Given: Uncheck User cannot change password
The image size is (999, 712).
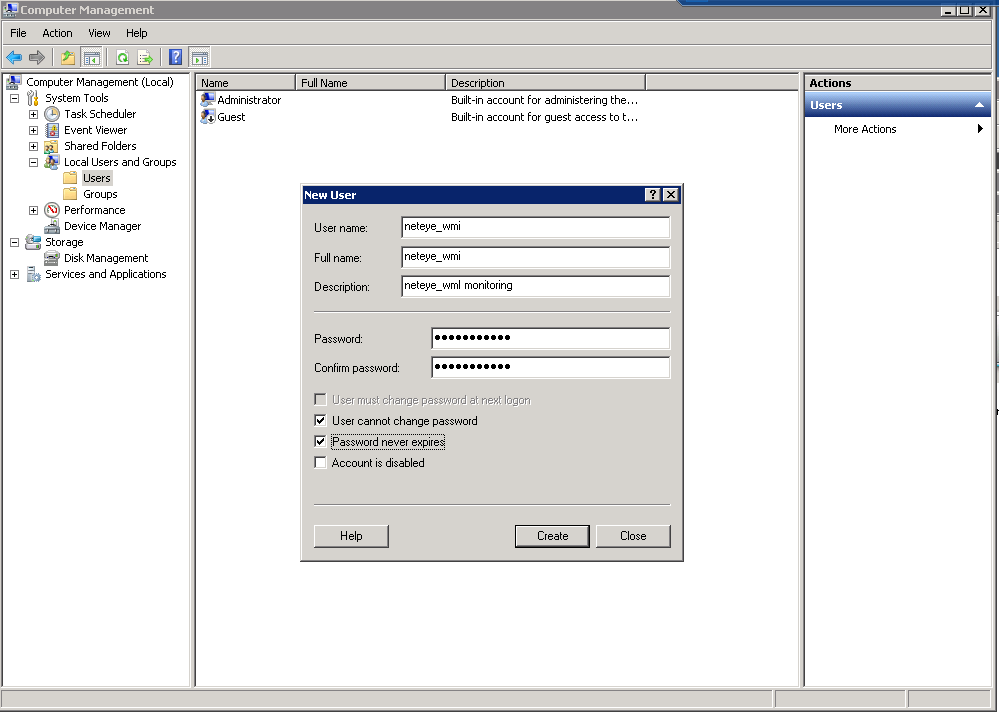Looking at the screenshot, I should pyautogui.click(x=320, y=420).
